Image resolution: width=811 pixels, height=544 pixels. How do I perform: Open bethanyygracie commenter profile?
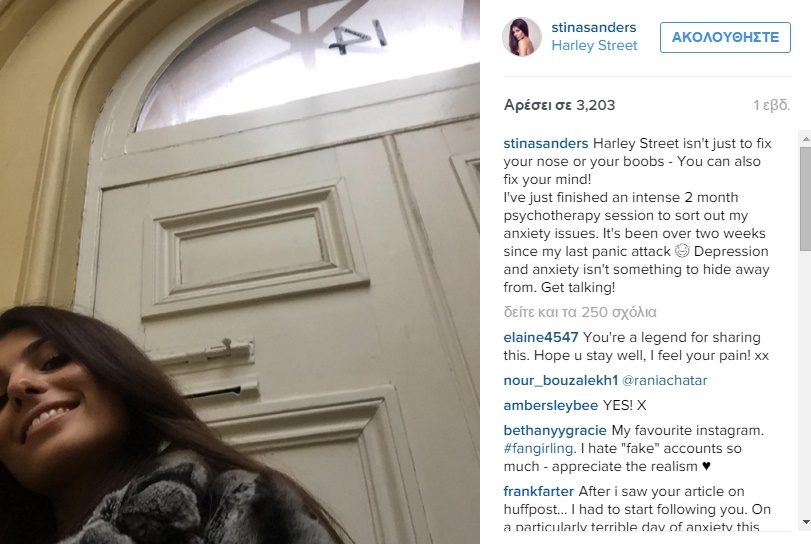pos(555,430)
